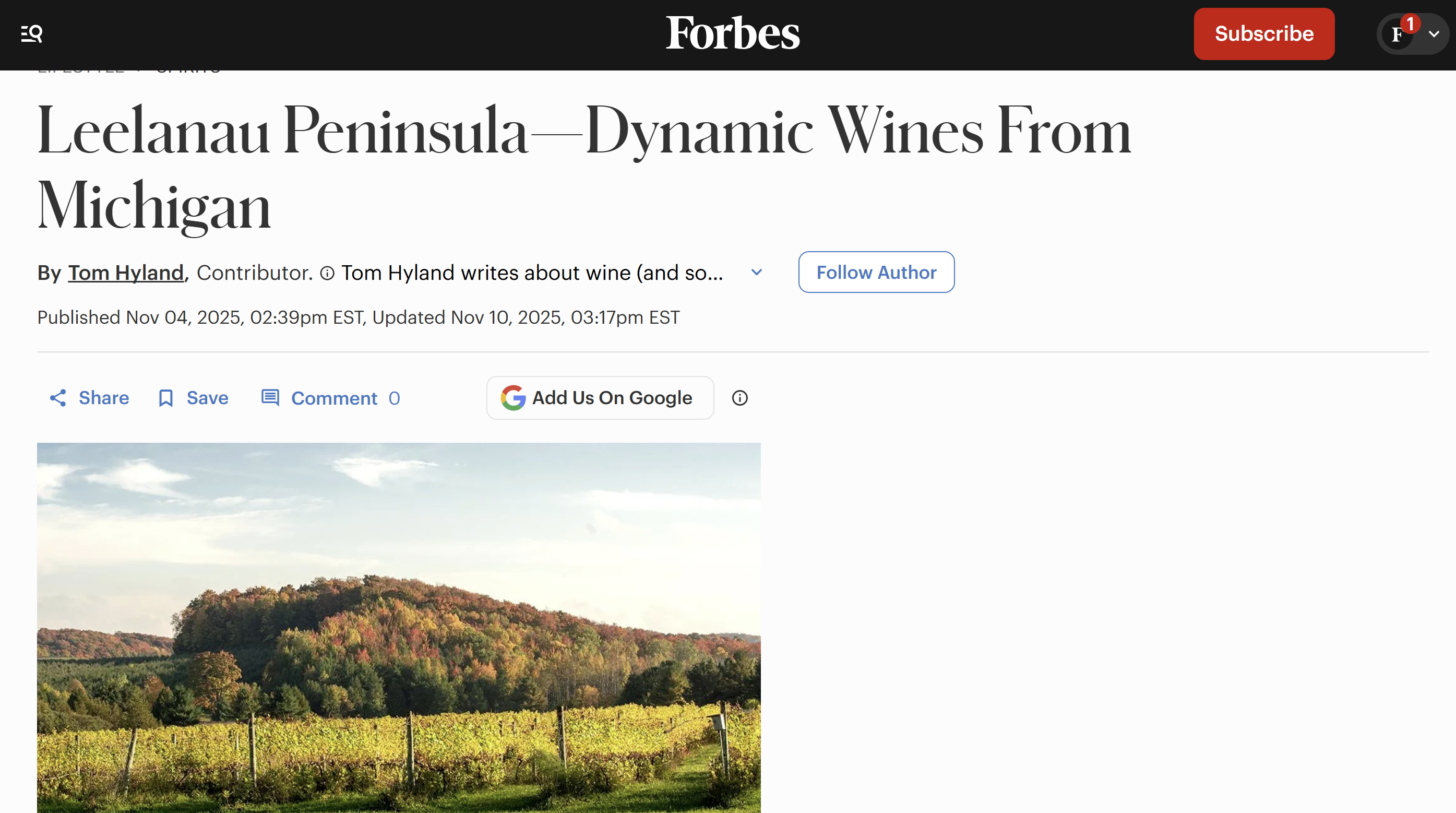Viewport: 1456px width, 813px height.
Task: Click the Subscribe button
Action: [1264, 34]
